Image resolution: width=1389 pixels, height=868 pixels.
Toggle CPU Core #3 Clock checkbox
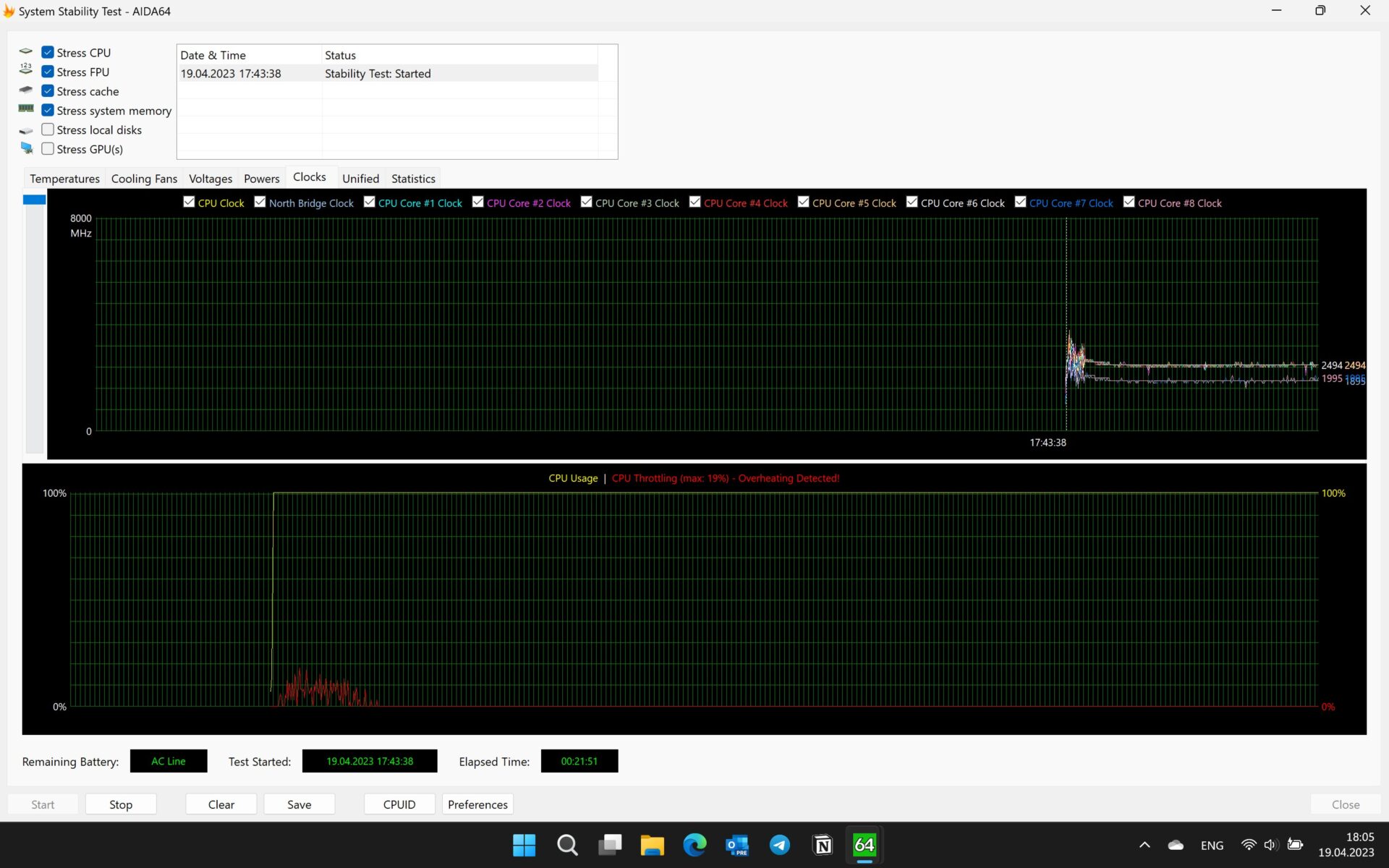tap(586, 202)
